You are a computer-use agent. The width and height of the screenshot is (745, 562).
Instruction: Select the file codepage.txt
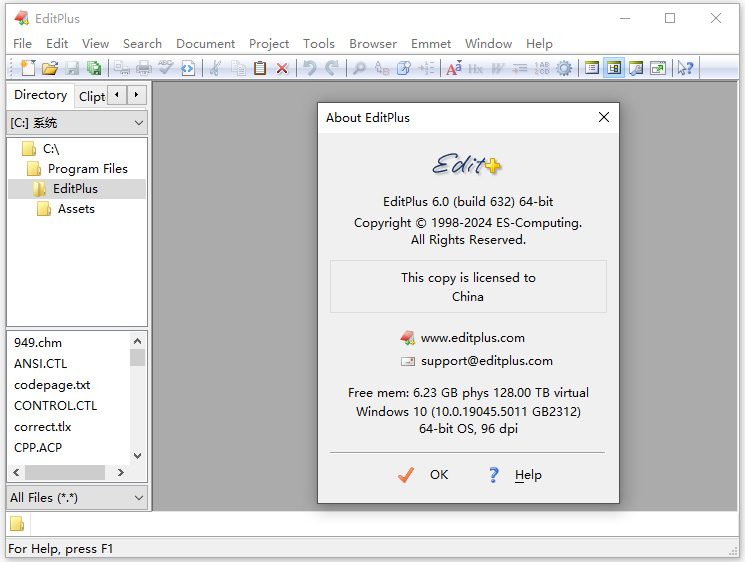coord(52,384)
